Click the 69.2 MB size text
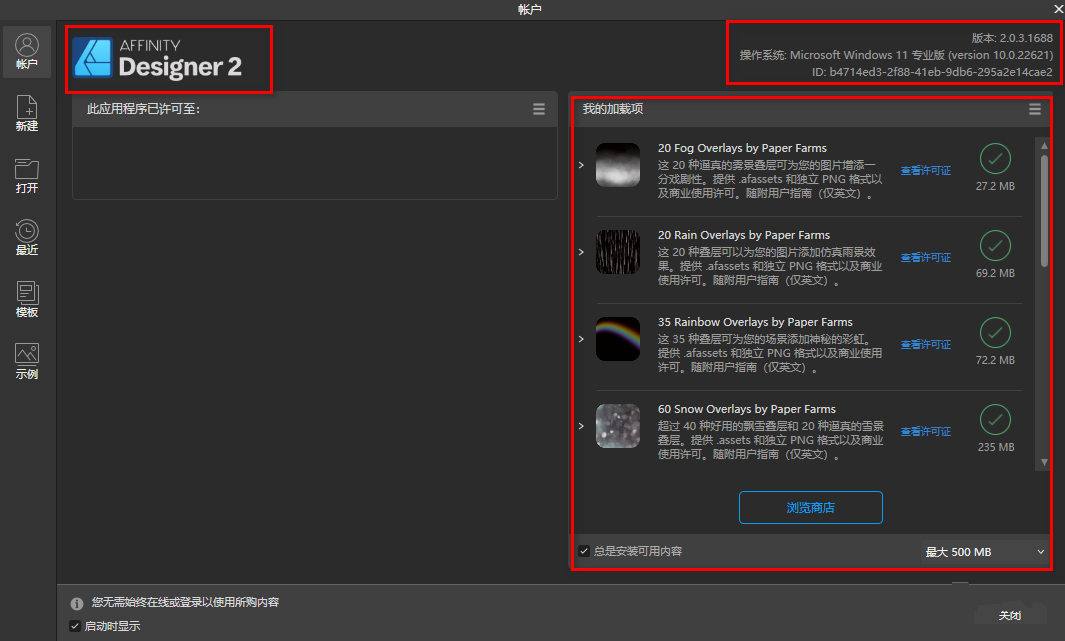Viewport: 1065px width, 641px height. coord(995,273)
